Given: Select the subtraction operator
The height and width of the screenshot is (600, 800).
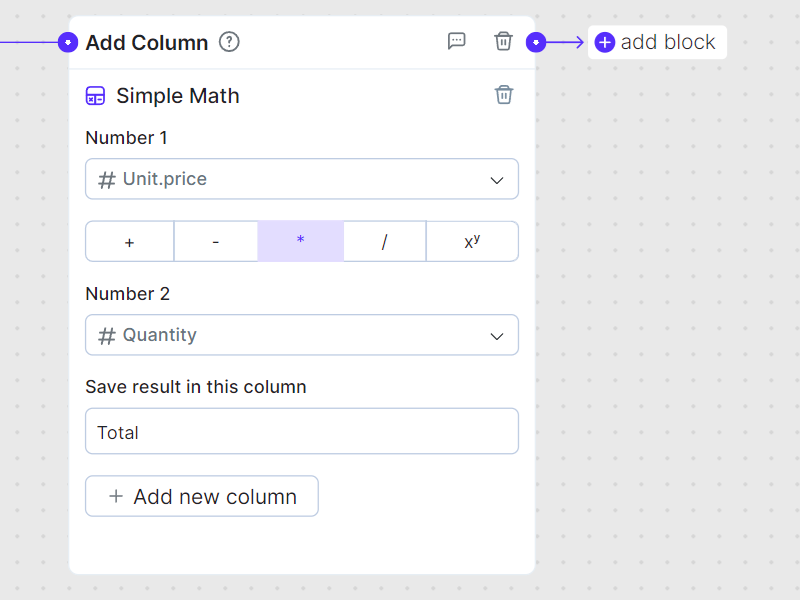Looking at the screenshot, I should pos(215,241).
